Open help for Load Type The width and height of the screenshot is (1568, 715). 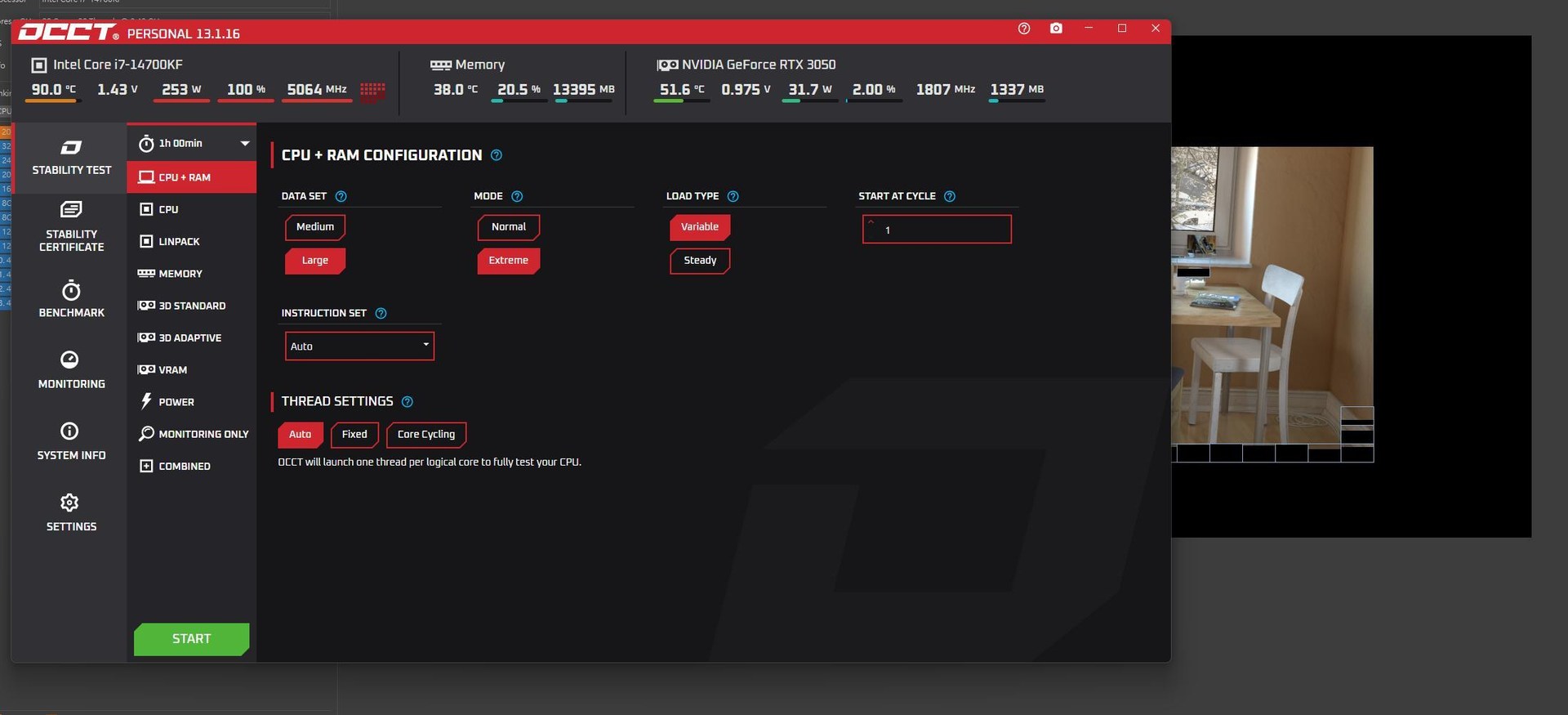click(733, 196)
